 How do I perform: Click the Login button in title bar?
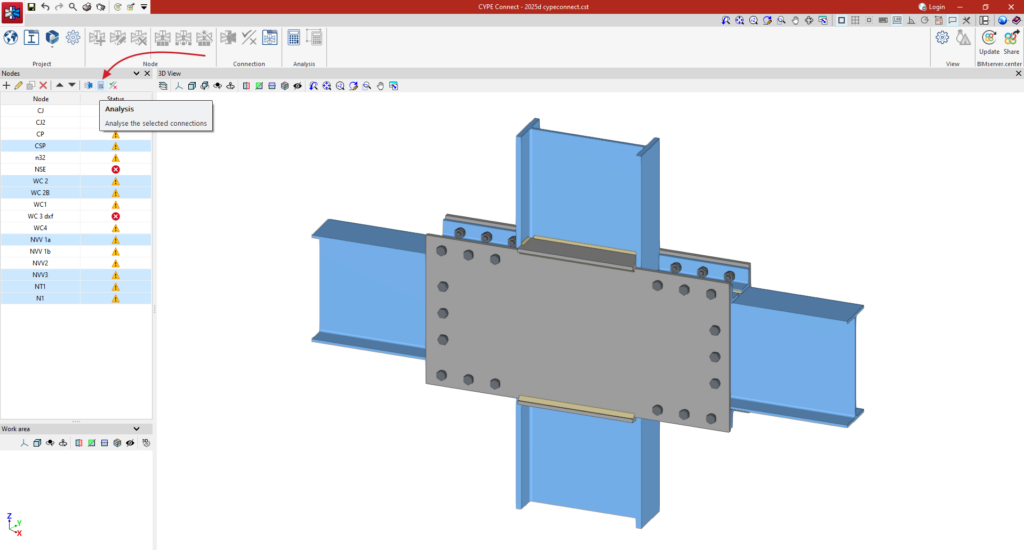tap(932, 7)
